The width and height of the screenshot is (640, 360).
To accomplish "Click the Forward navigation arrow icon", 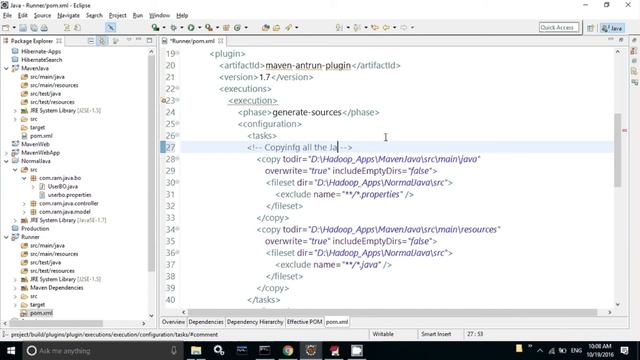I will click(x=404, y=28).
